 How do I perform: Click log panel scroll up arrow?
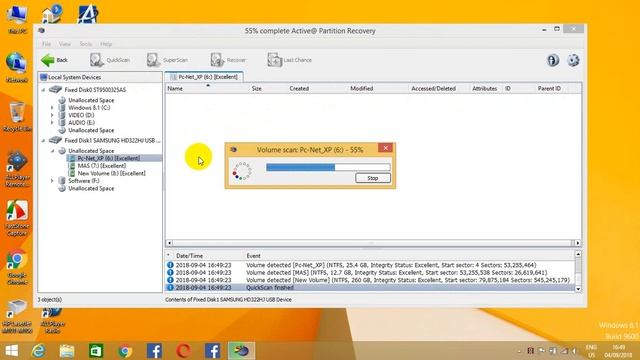pyautogui.click(x=578, y=254)
